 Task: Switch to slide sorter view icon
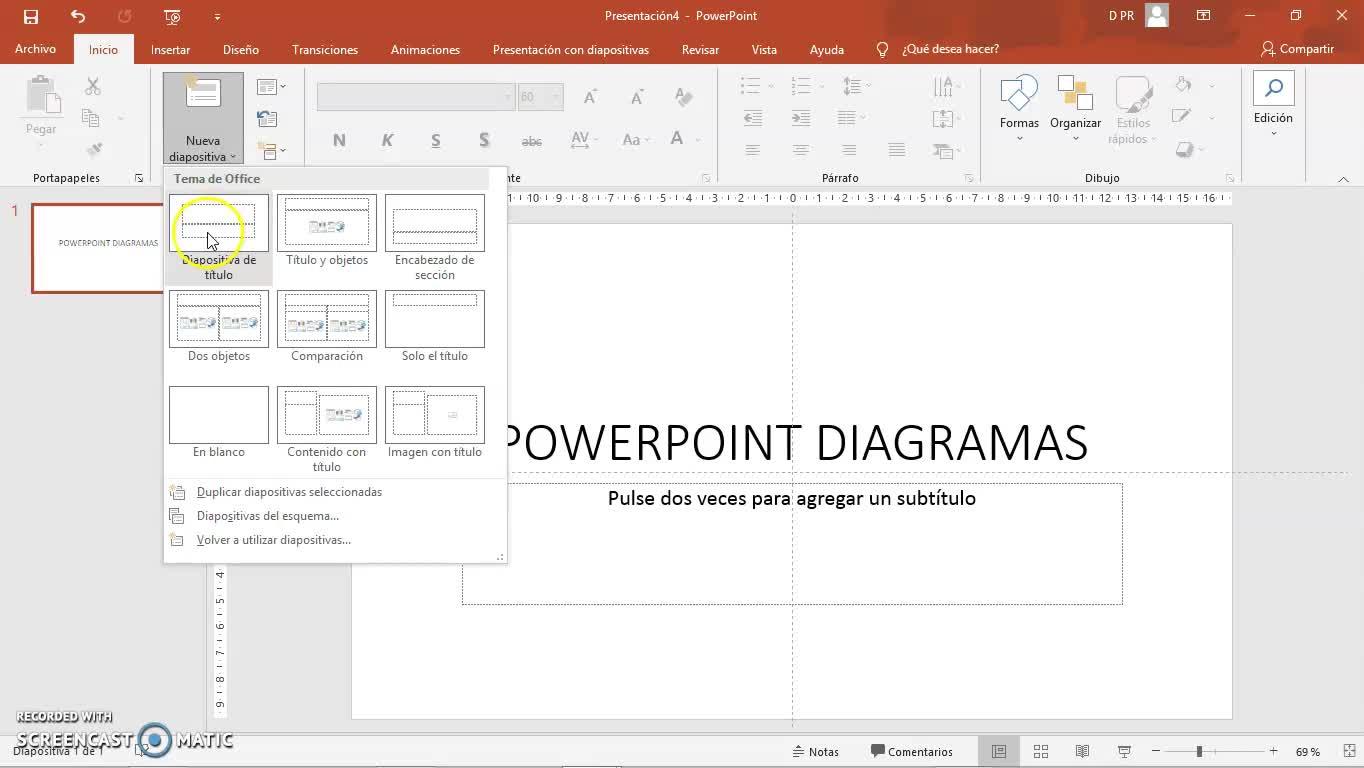pos(1040,751)
